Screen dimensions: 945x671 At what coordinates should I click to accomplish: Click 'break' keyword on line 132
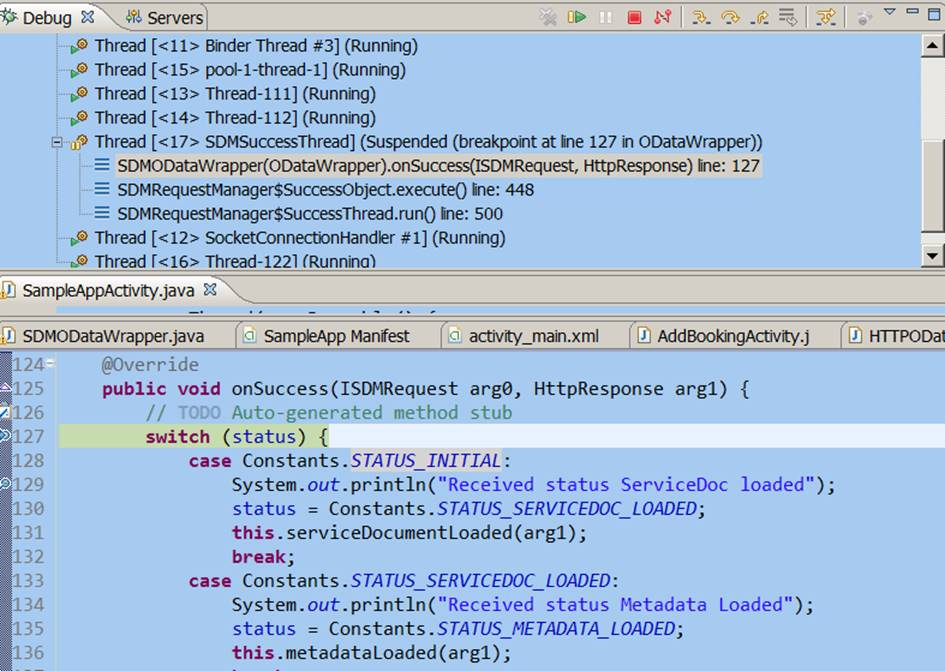point(259,557)
